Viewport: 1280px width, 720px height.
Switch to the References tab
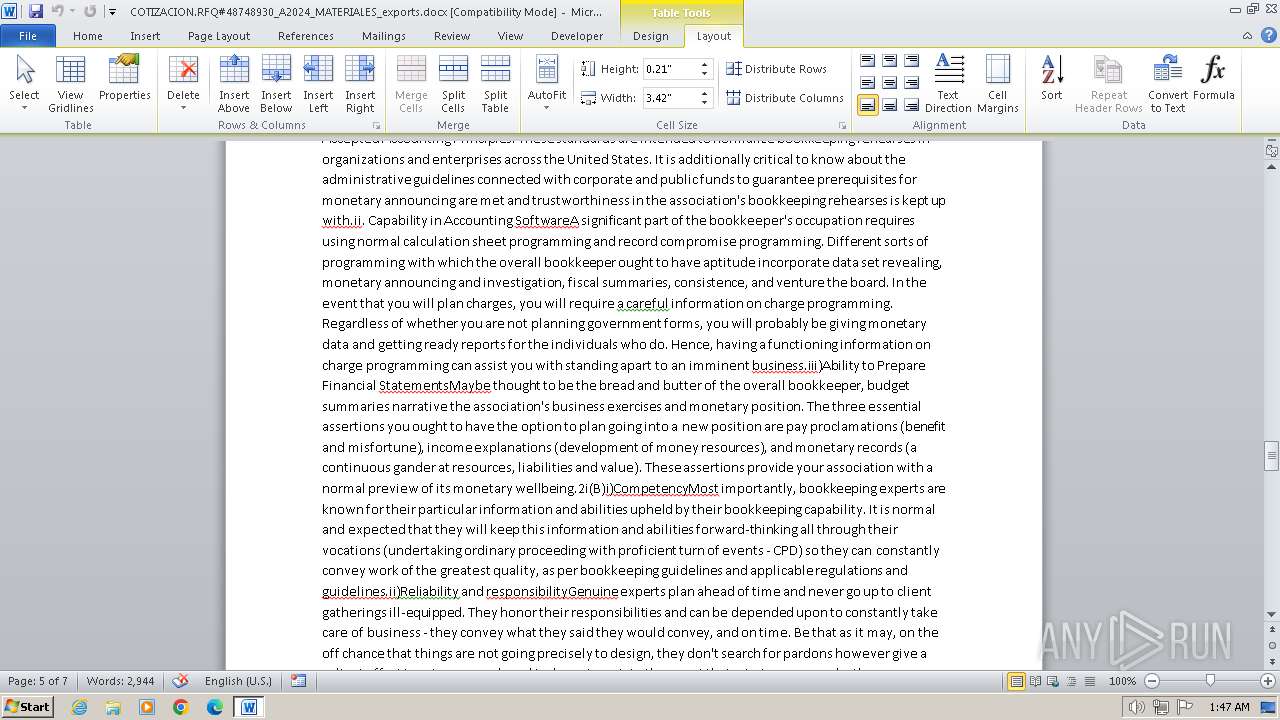click(306, 36)
